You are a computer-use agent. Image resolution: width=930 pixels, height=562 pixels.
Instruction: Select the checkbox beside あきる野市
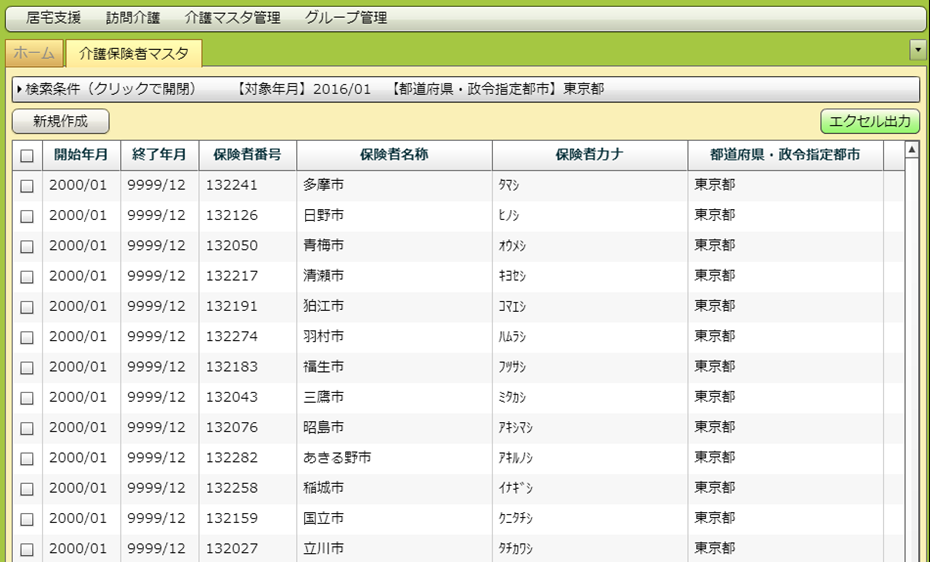pos(27,458)
